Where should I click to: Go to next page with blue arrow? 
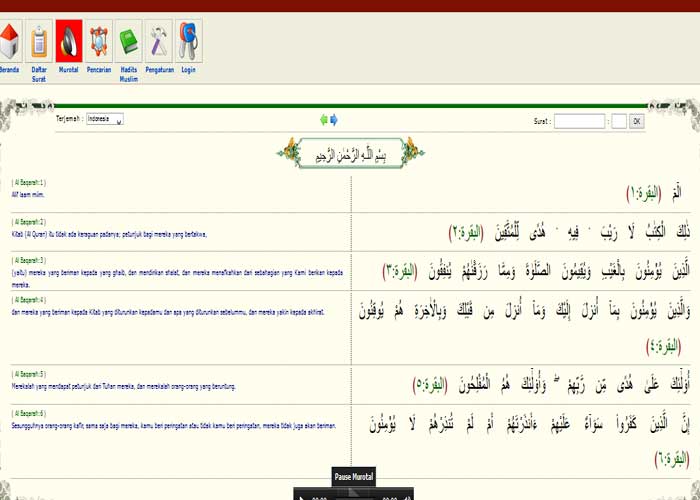point(333,120)
